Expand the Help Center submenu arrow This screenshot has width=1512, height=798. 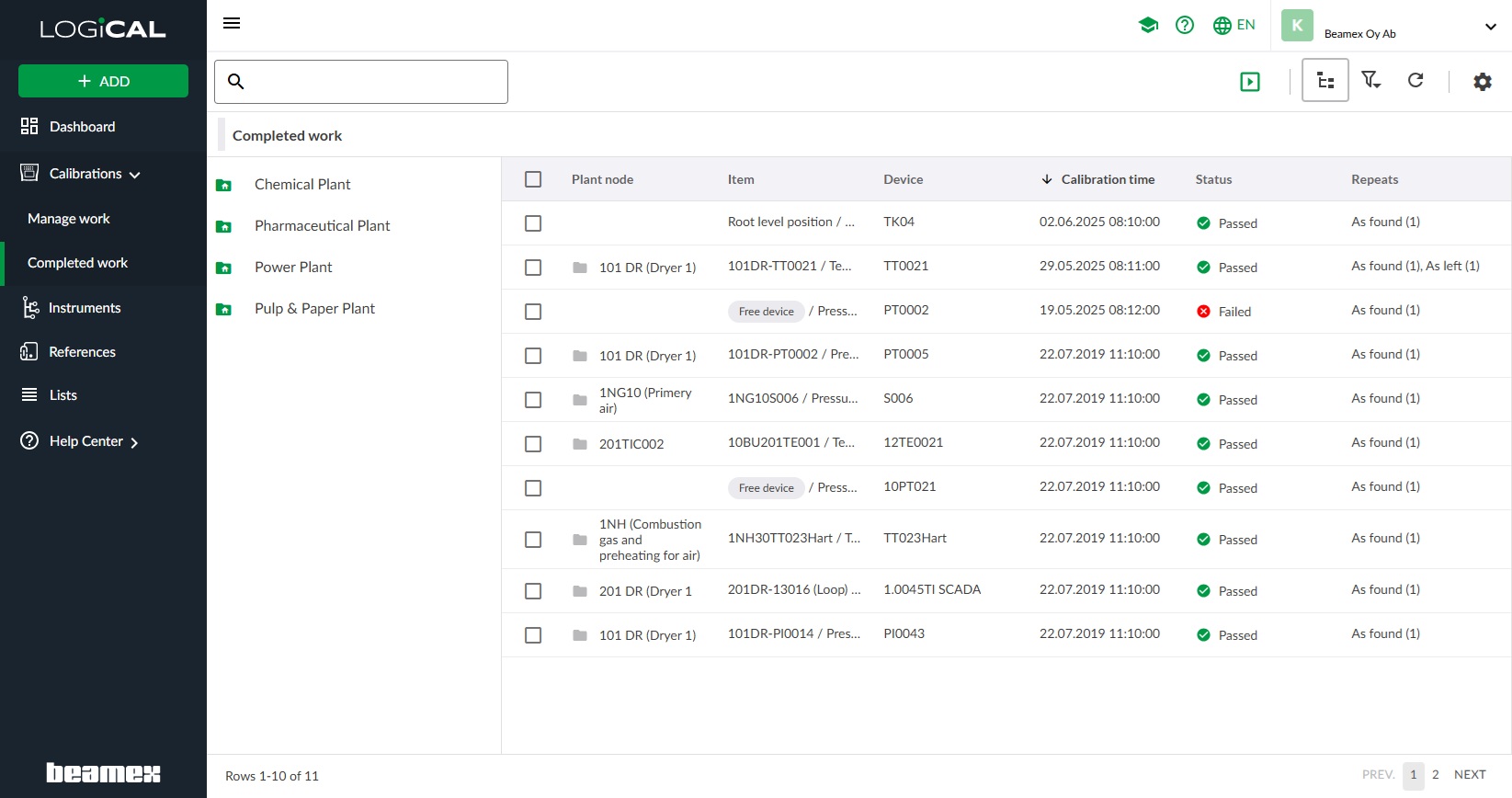[x=134, y=443]
